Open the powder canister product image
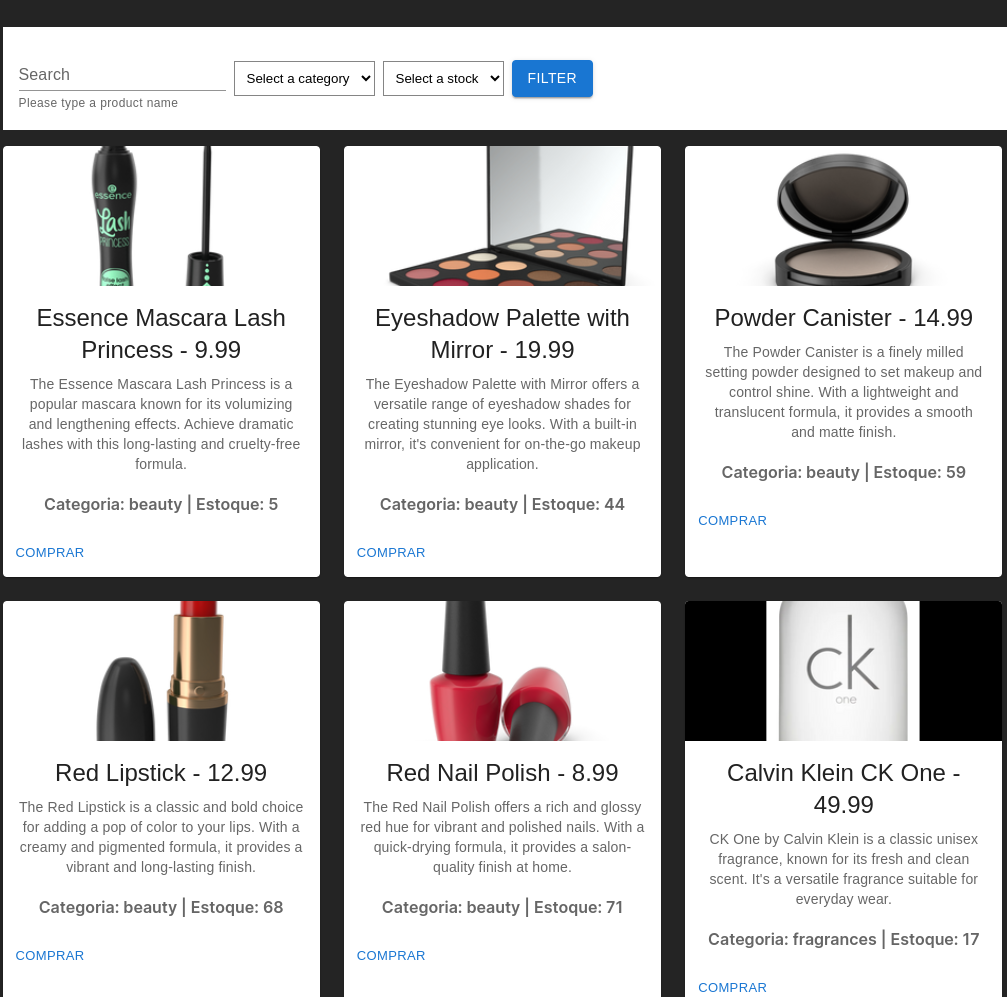1007x997 pixels. [x=843, y=216]
